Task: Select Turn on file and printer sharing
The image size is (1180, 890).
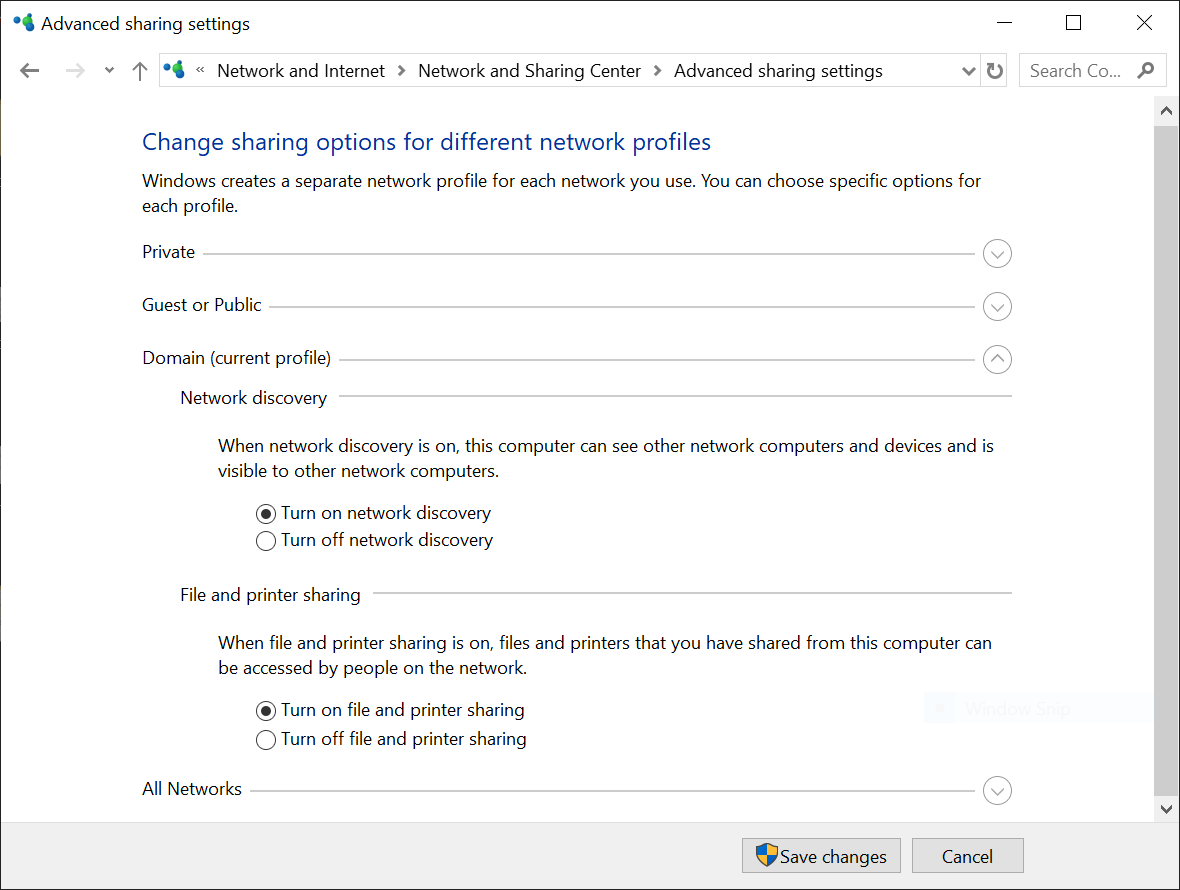Action: point(266,711)
